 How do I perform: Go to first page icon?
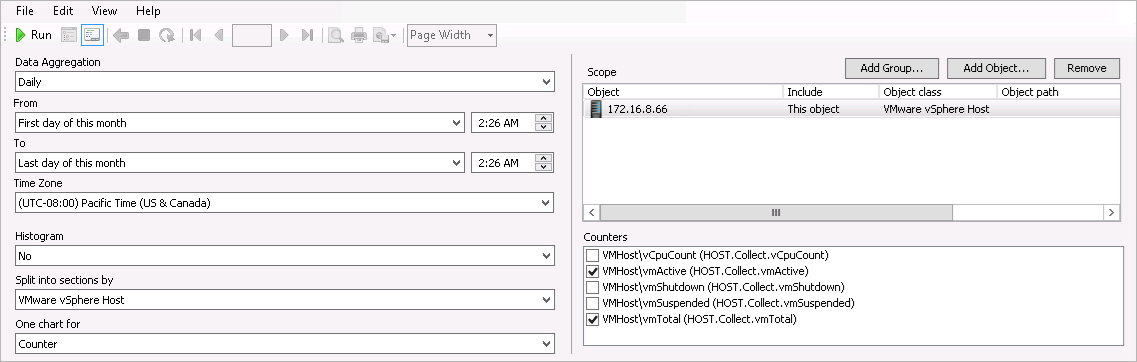(195, 35)
